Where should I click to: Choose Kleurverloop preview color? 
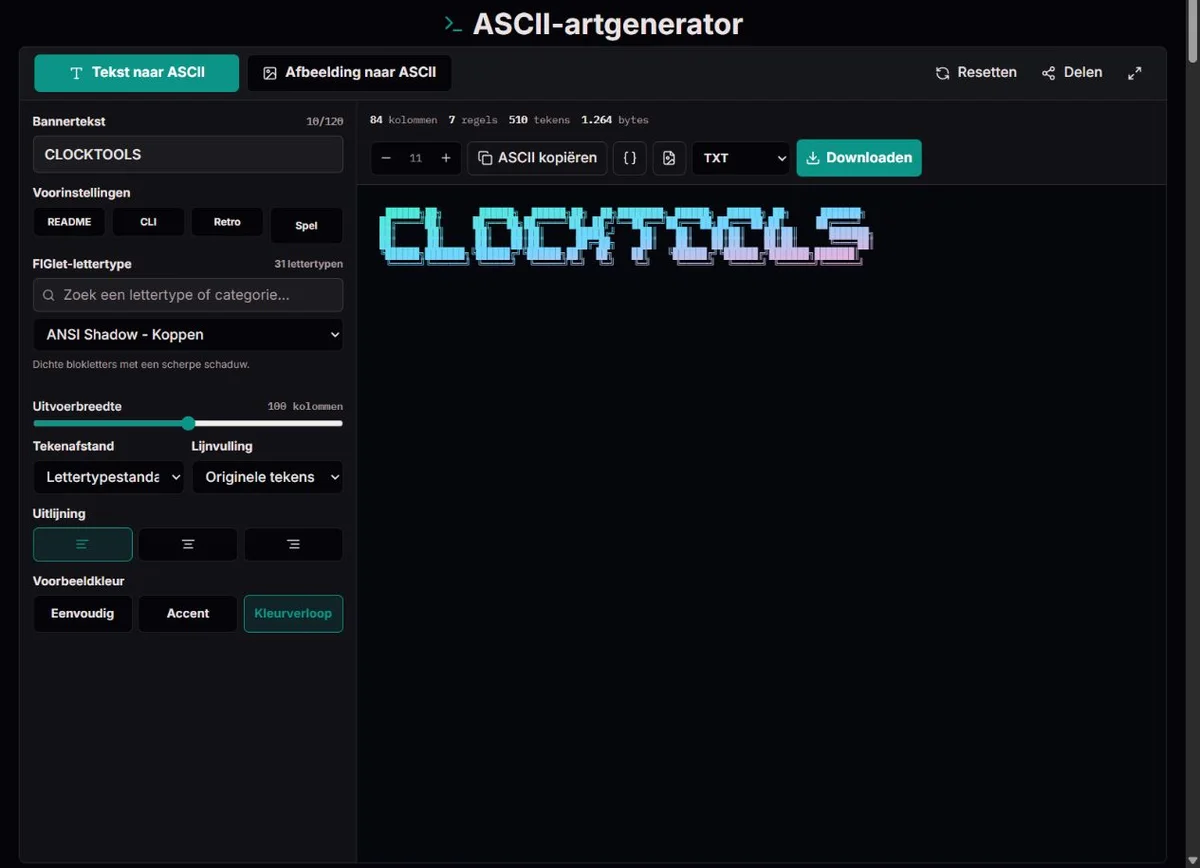(x=293, y=614)
